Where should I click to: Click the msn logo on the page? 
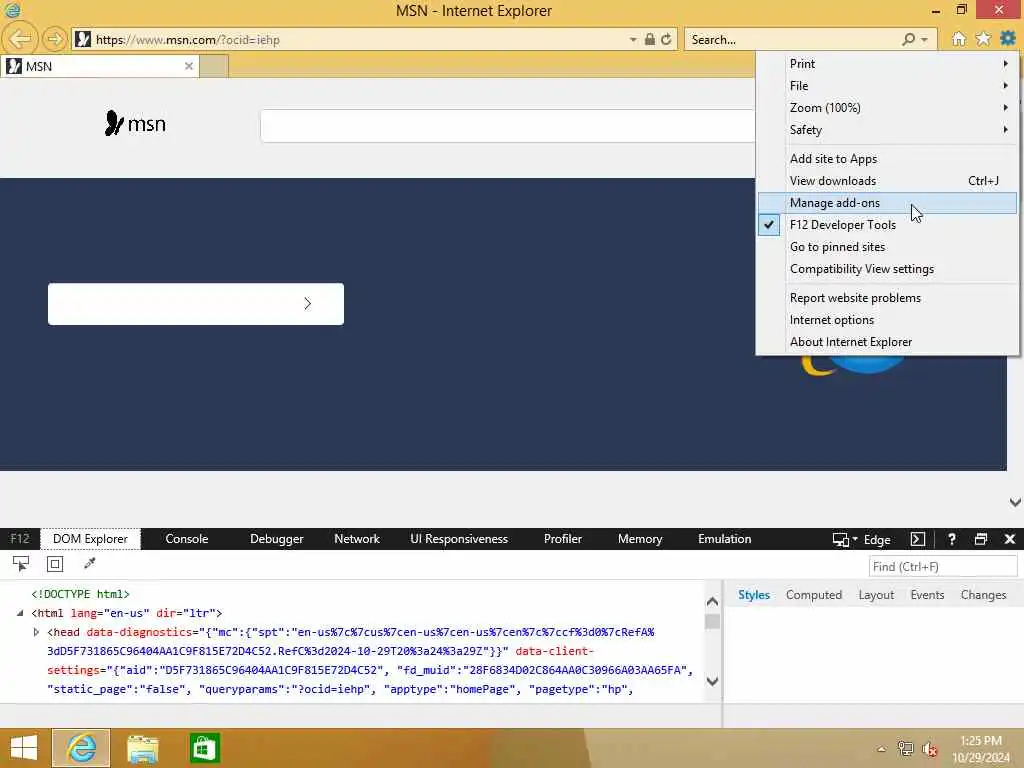click(x=135, y=123)
